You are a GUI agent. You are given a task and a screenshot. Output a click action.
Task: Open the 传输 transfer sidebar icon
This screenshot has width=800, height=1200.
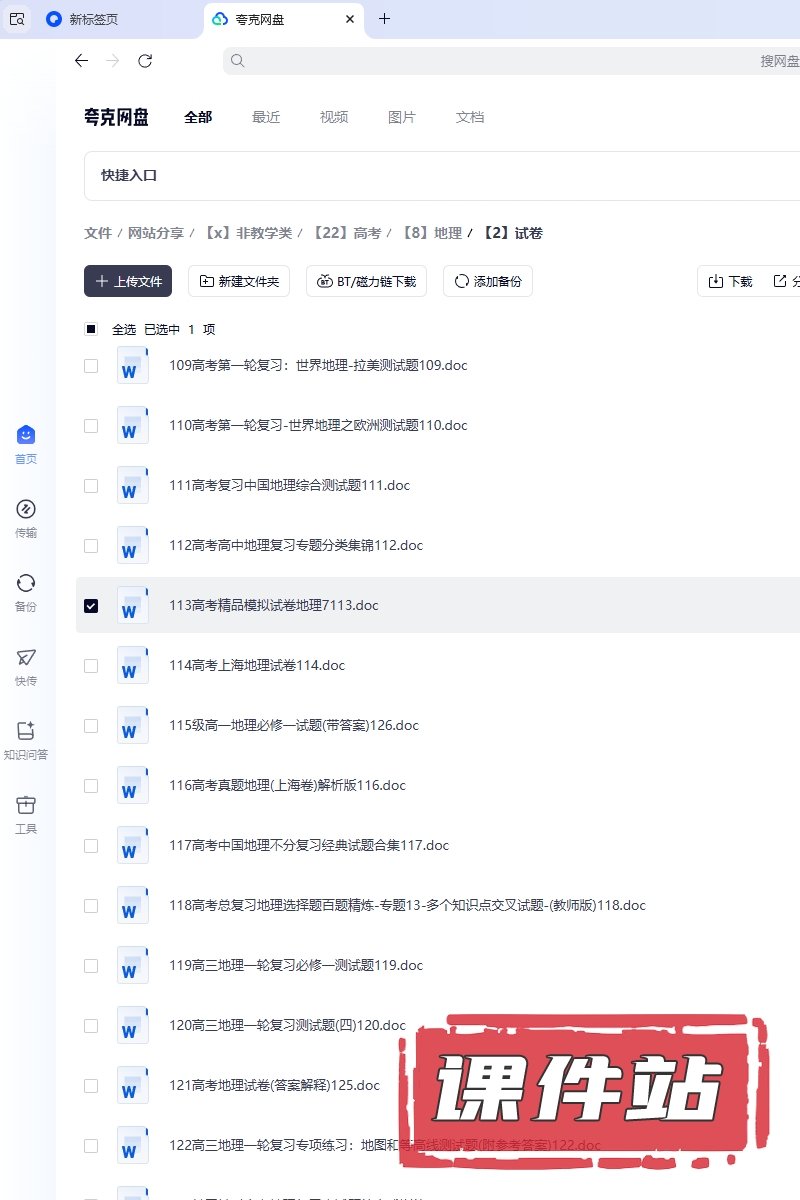26,509
